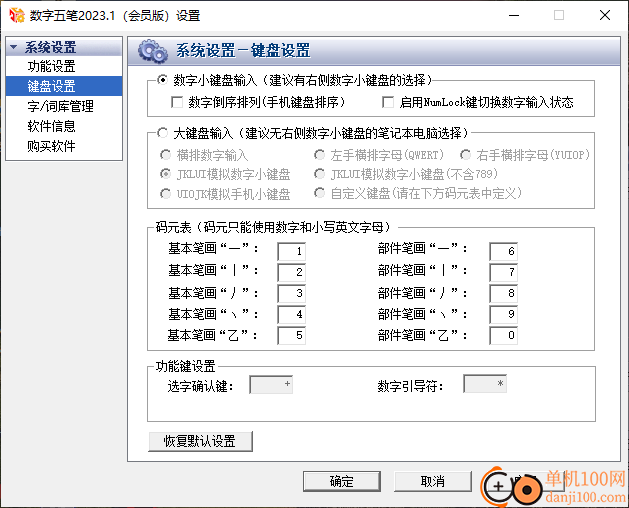Open 软件信息 in the sidebar
Image resolution: width=629 pixels, height=508 pixels.
click(51, 126)
